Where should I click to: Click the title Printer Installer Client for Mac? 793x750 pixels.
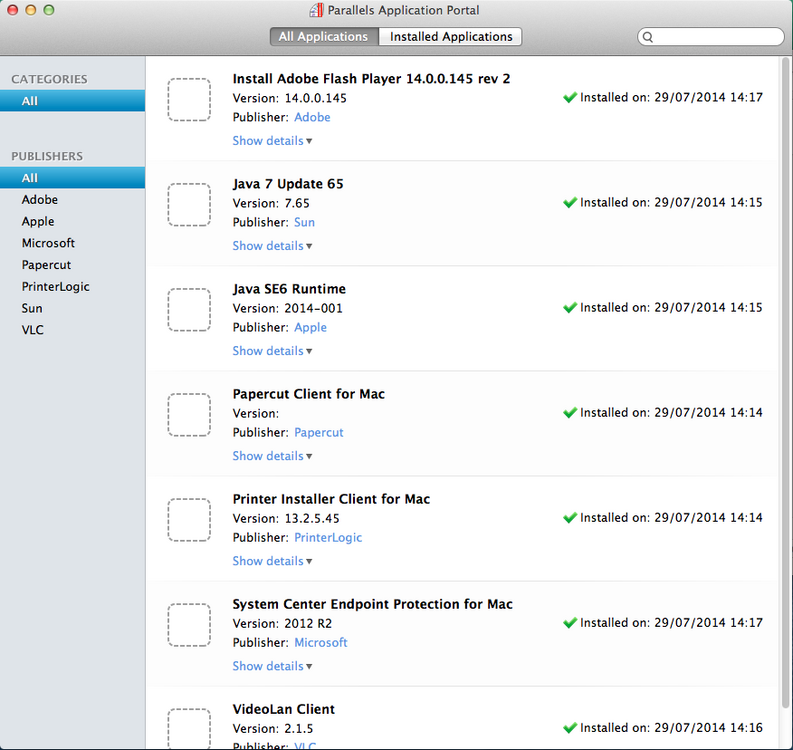point(331,499)
